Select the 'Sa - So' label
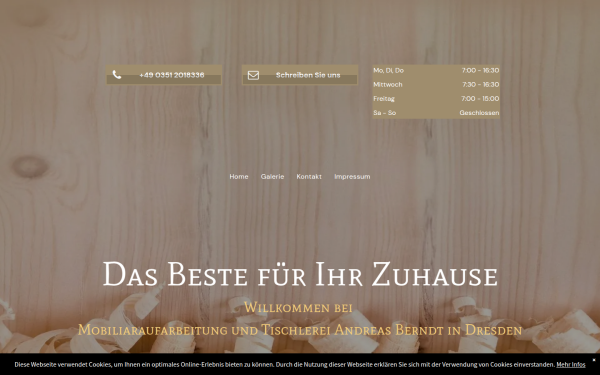The width and height of the screenshot is (600, 375). 385,113
